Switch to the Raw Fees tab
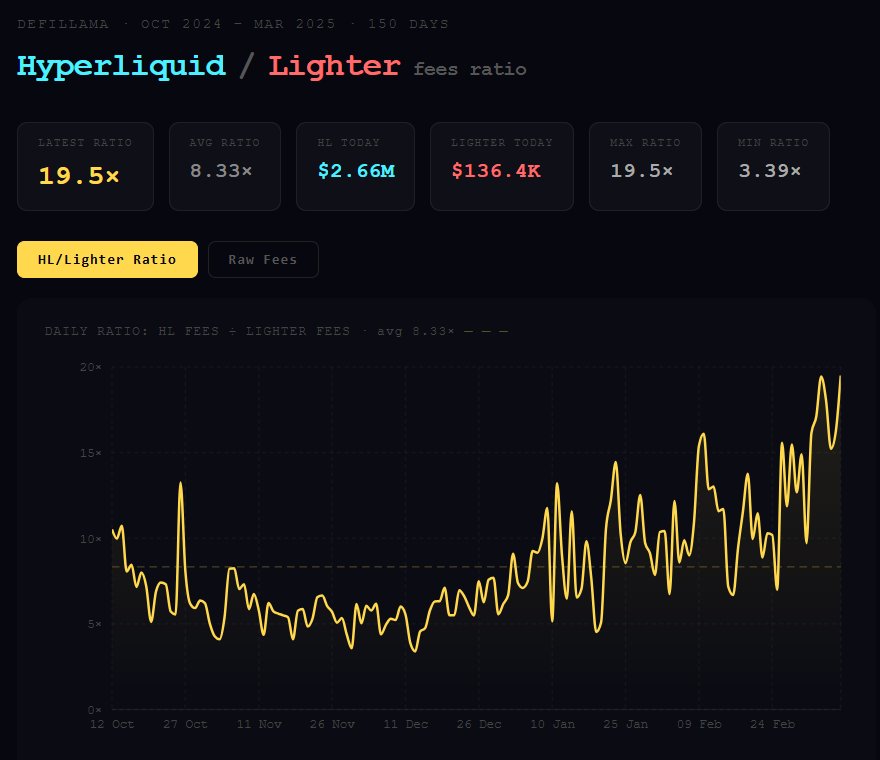 (263, 259)
